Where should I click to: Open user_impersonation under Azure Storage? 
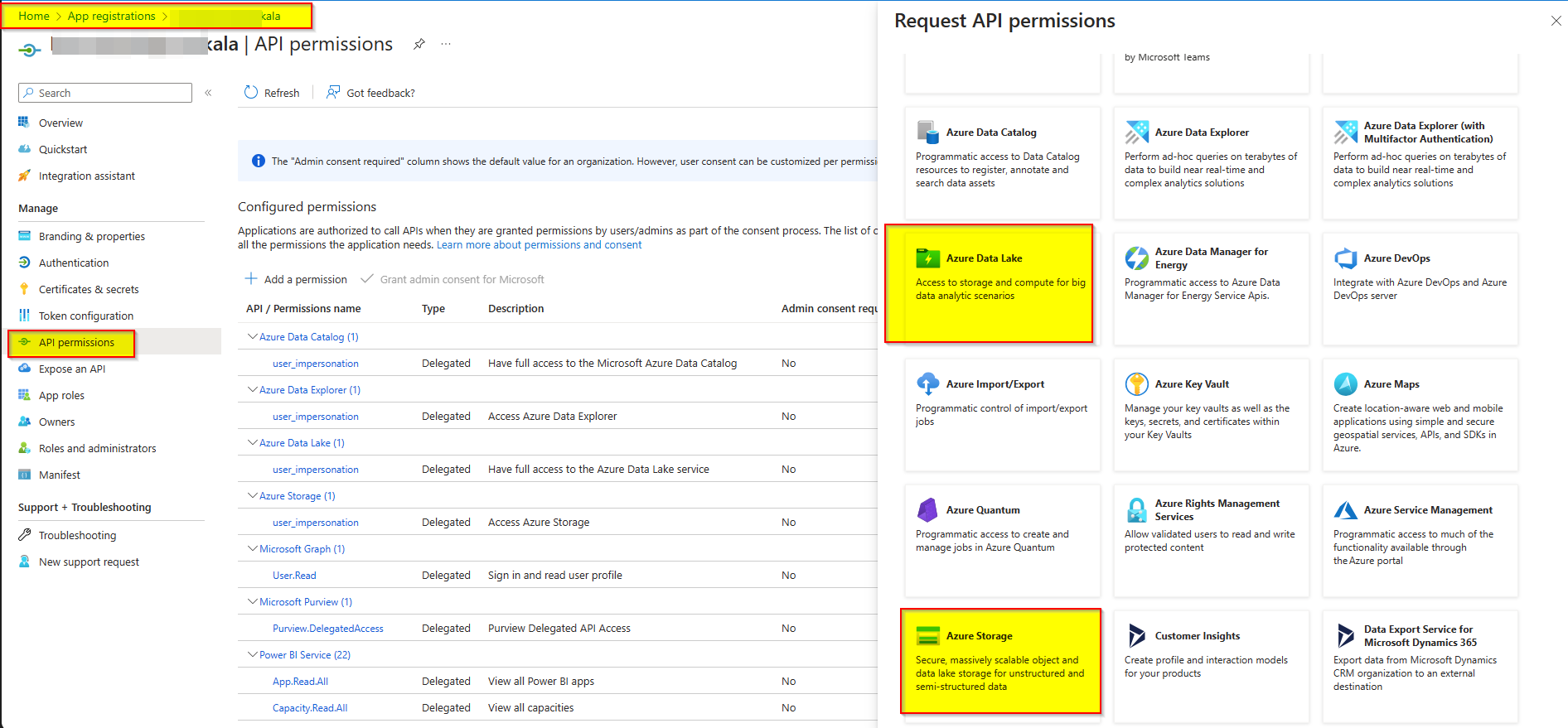pos(316,523)
